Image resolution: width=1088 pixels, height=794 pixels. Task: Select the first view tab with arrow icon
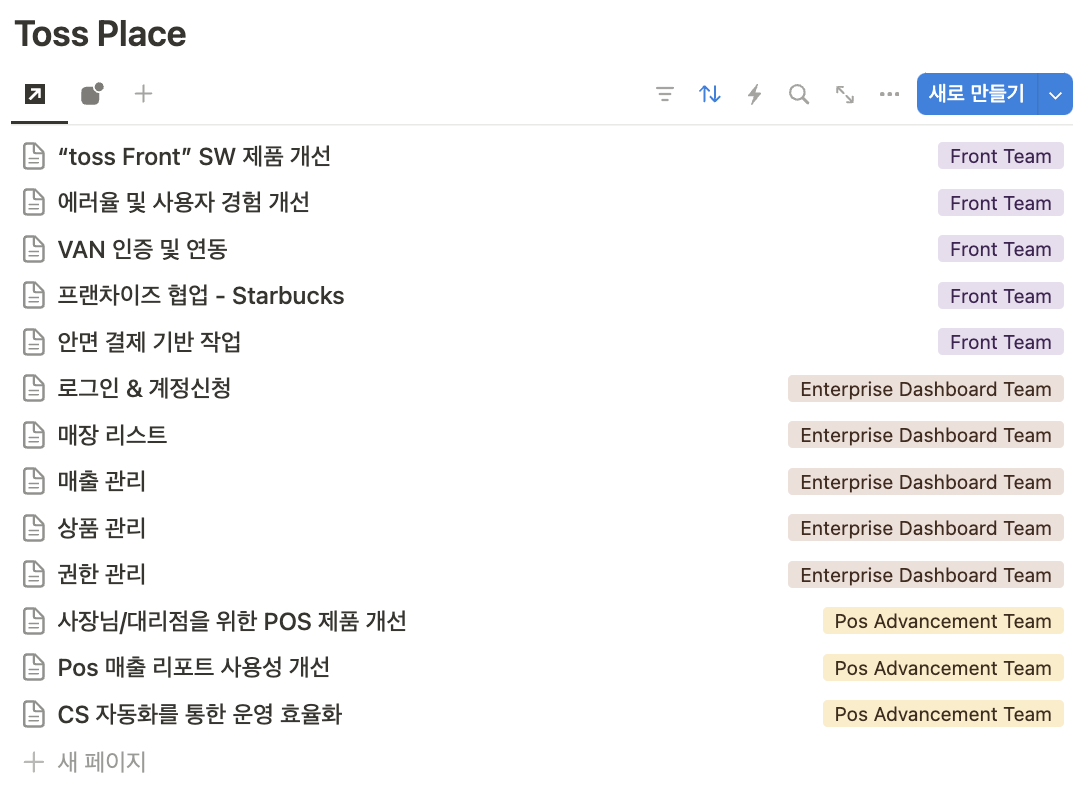36,93
